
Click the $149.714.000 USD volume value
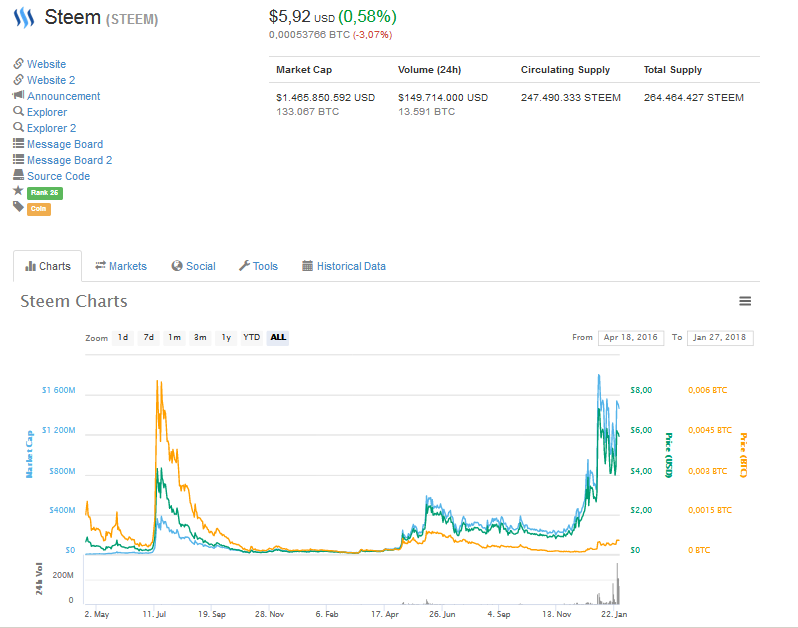pyautogui.click(x=443, y=97)
